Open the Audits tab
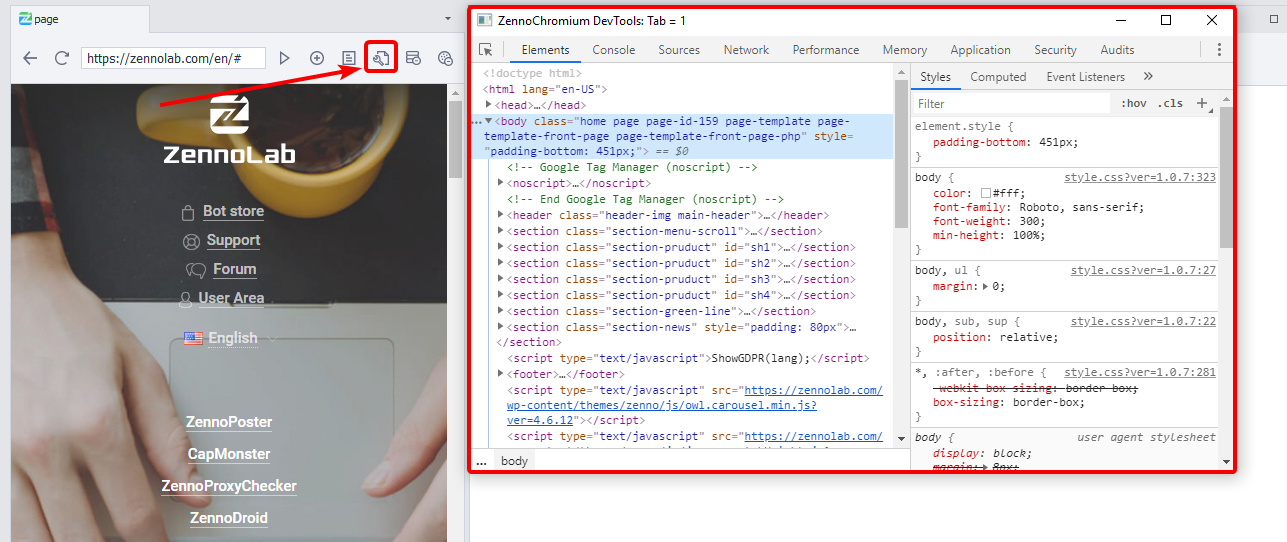The width and height of the screenshot is (1287, 542). [1118, 50]
